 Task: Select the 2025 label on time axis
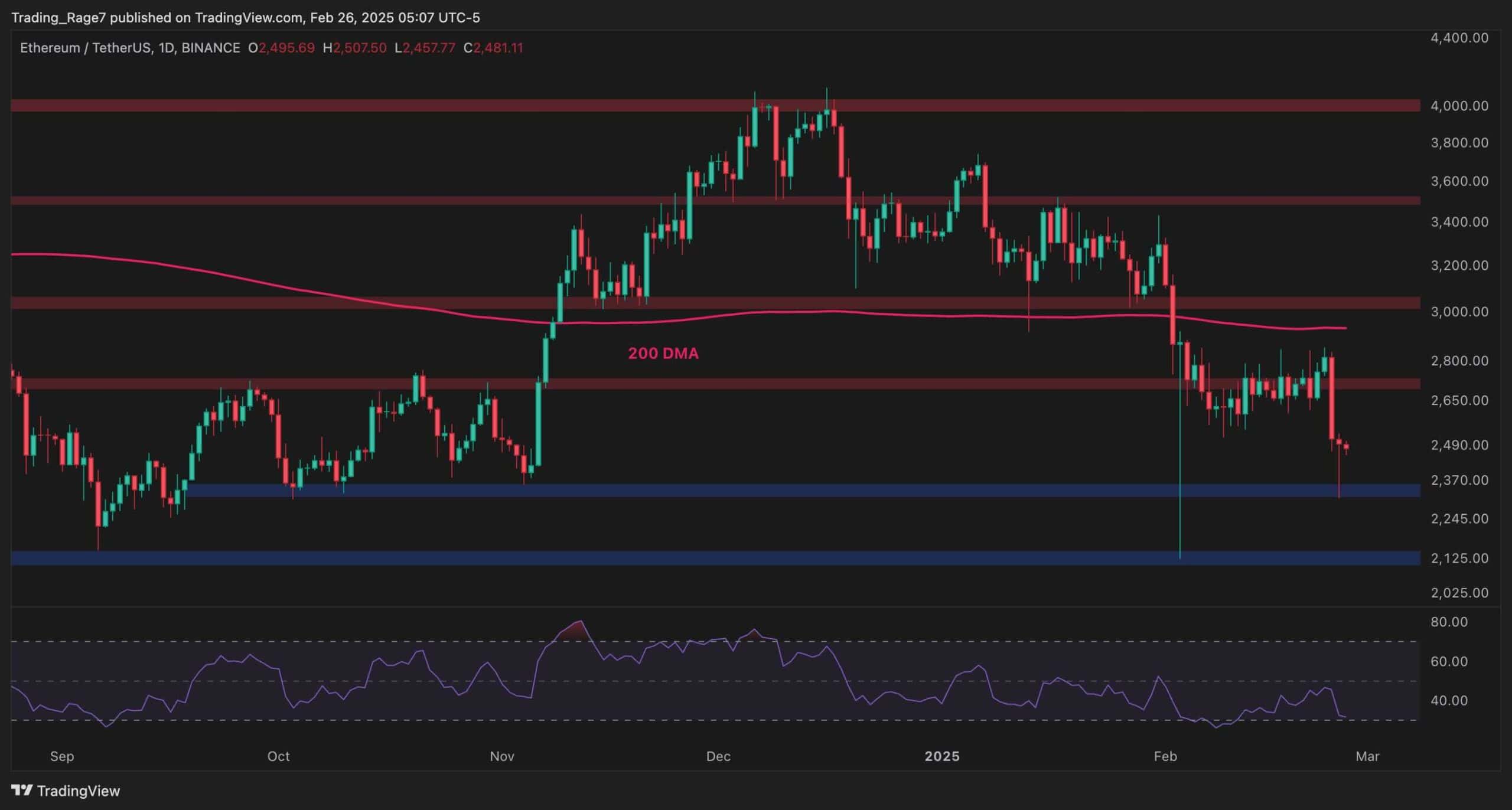(x=941, y=756)
